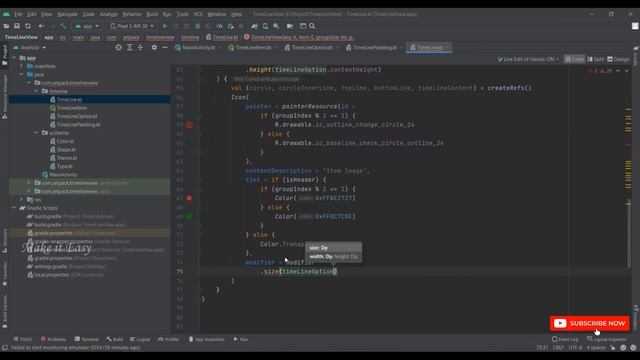The height and width of the screenshot is (360, 640).
Task: Click the Debug app bug icon
Action: 198,26
